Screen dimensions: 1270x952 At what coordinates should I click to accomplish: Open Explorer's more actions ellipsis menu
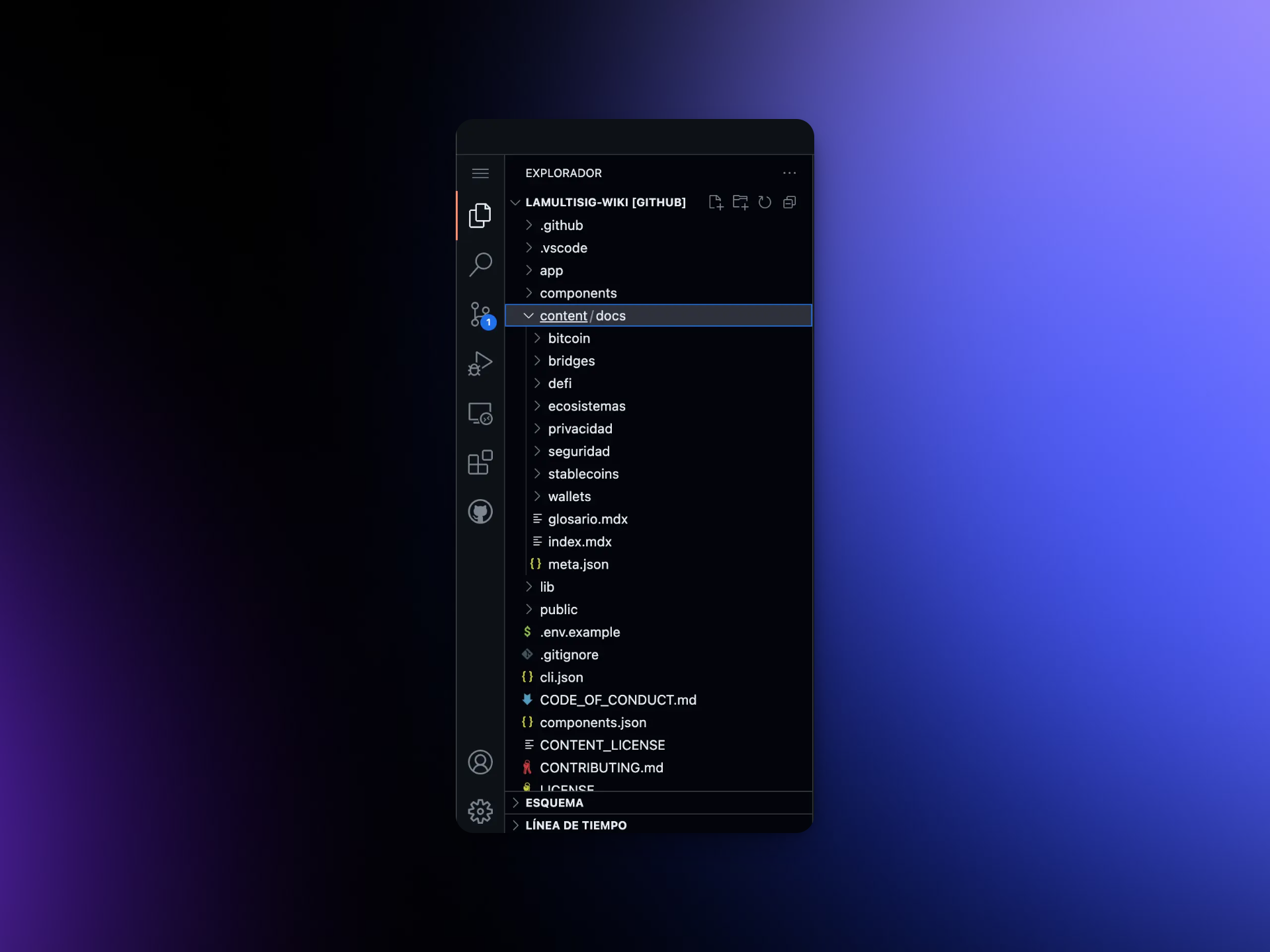[x=789, y=173]
